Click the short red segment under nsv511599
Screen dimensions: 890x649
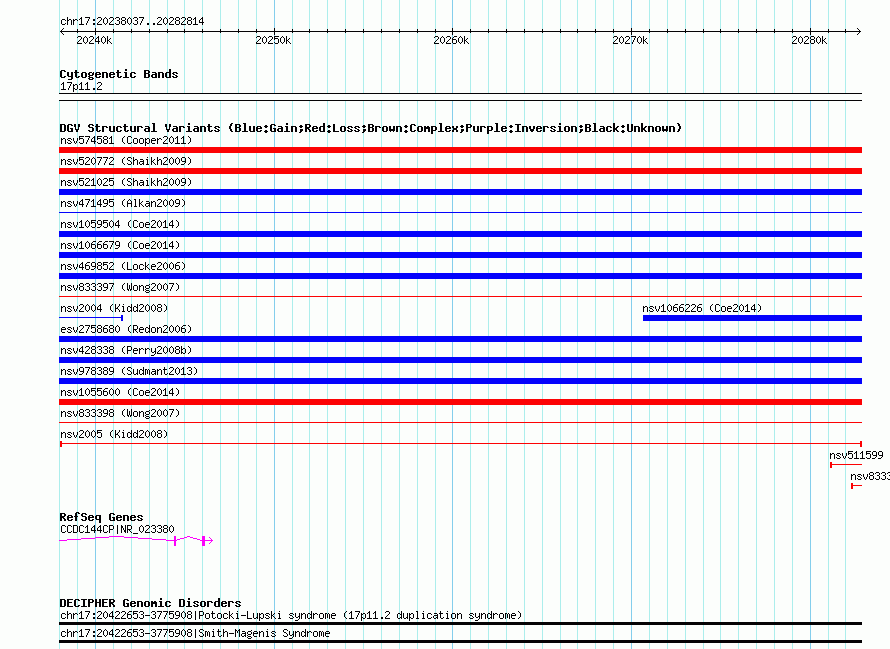[x=846, y=465]
